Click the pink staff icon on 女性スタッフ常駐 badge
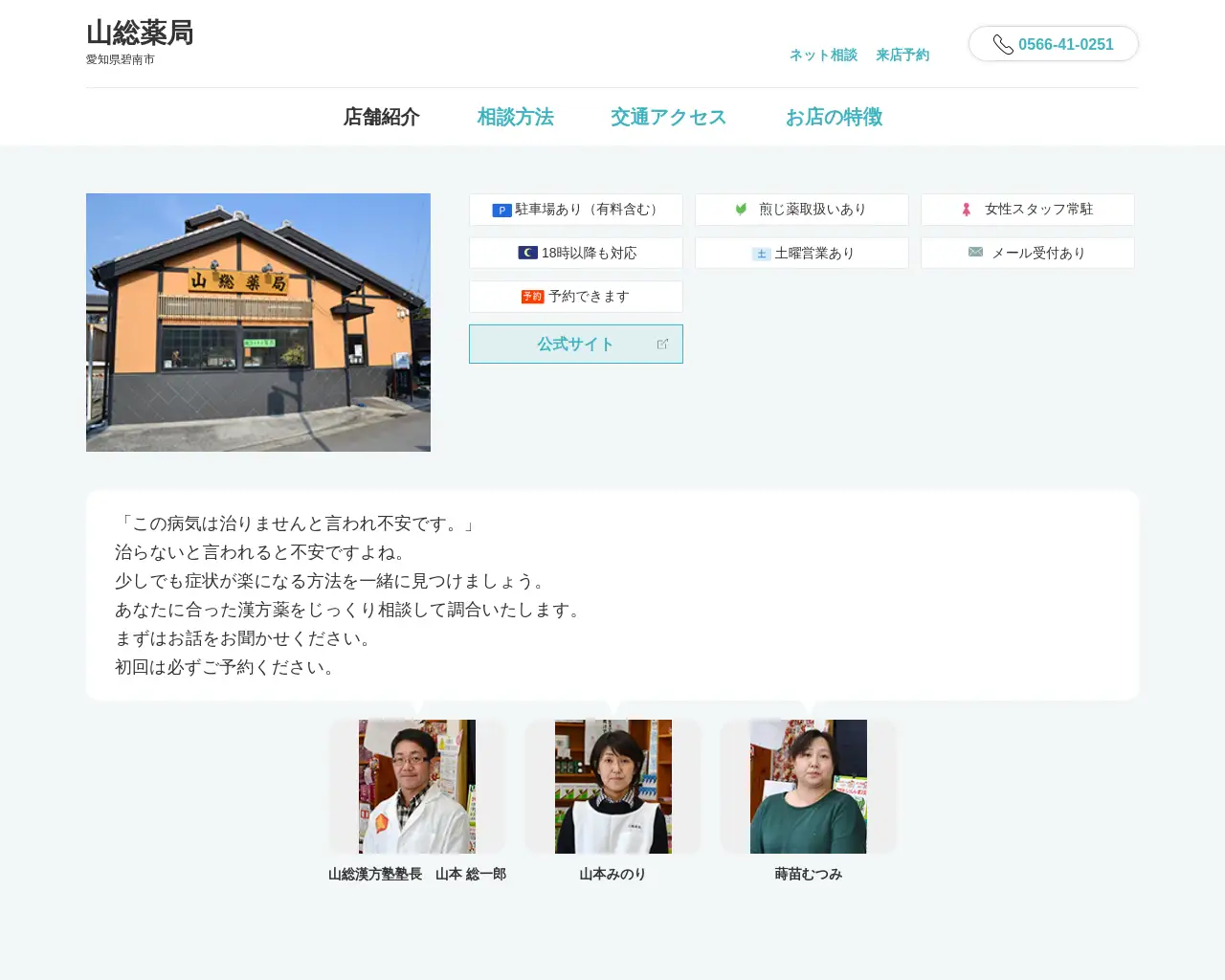Screen dimensions: 1225x980 pos(967,209)
